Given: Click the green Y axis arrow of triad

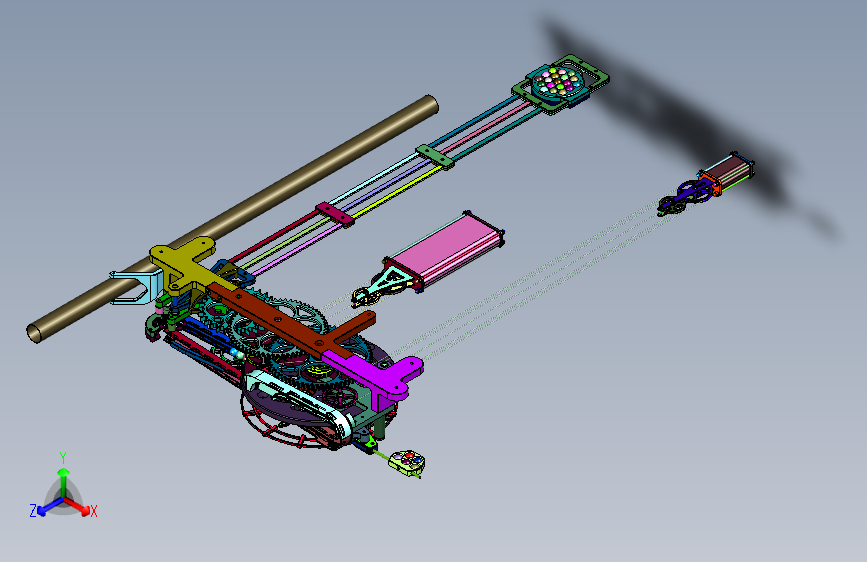Looking at the screenshot, I should [64, 481].
